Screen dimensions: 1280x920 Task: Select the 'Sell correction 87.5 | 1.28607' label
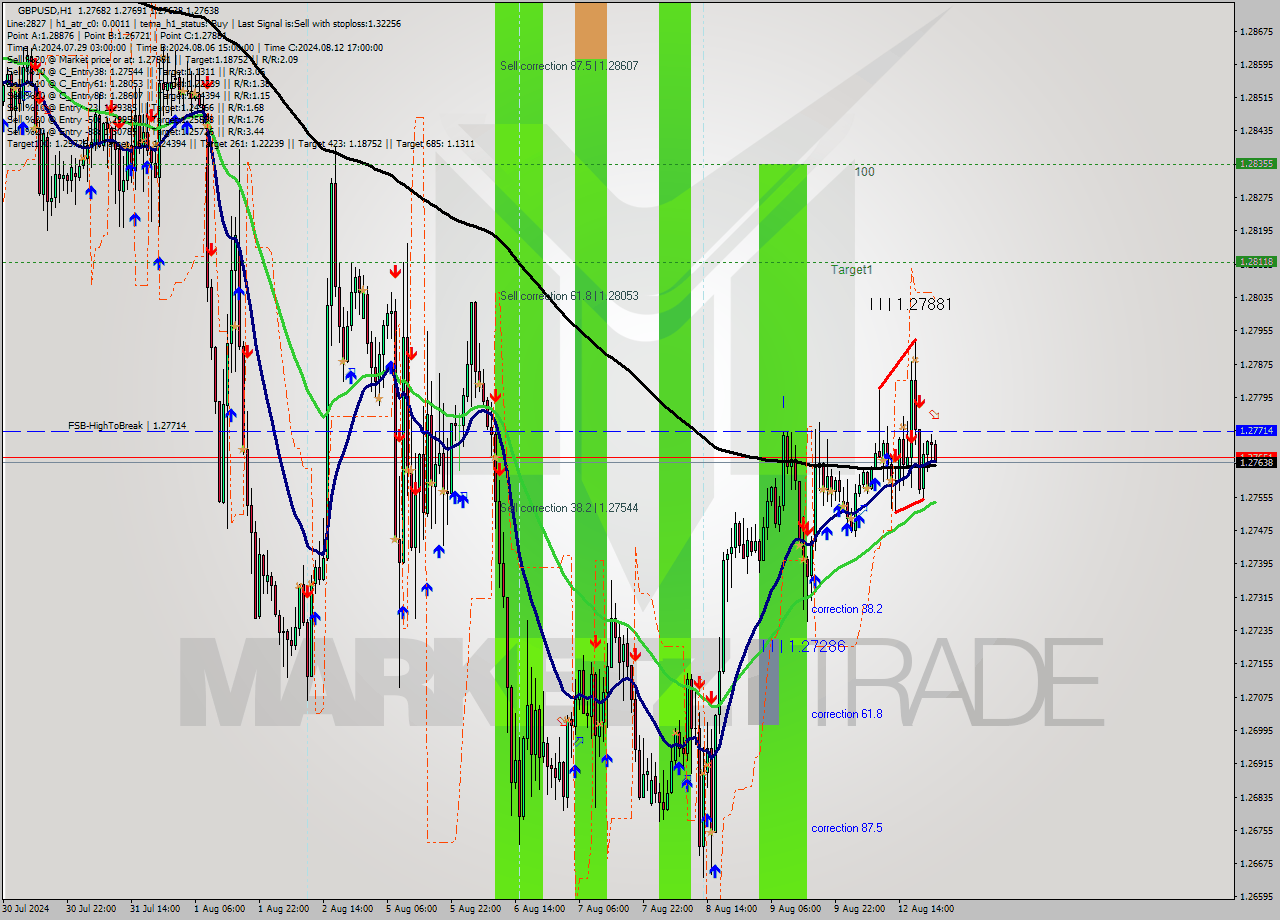click(x=569, y=66)
